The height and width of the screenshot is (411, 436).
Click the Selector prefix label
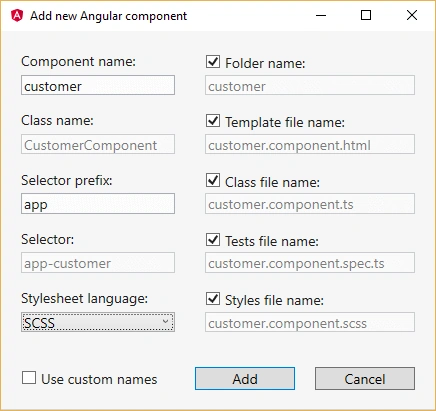pos(67,180)
